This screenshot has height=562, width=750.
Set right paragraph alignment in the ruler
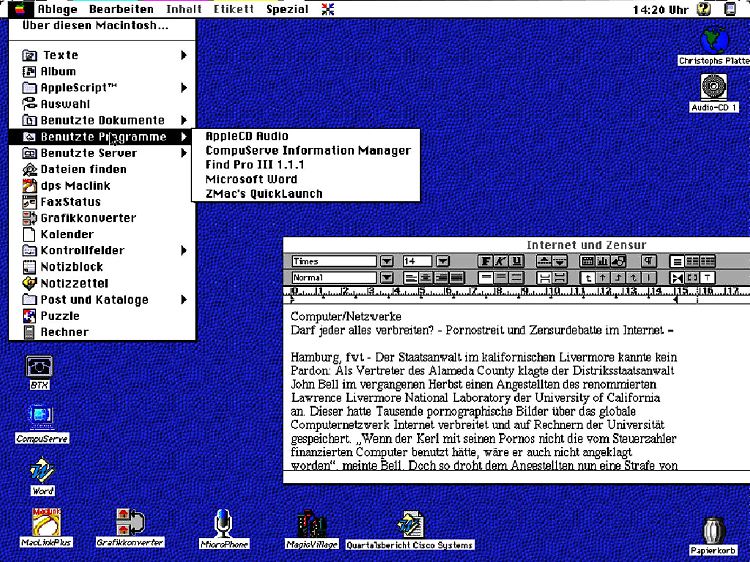441,277
